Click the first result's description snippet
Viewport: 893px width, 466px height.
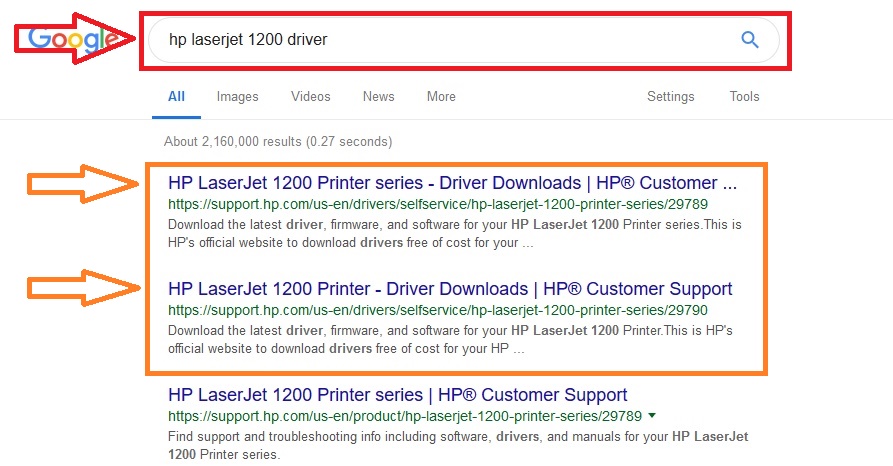tap(454, 234)
